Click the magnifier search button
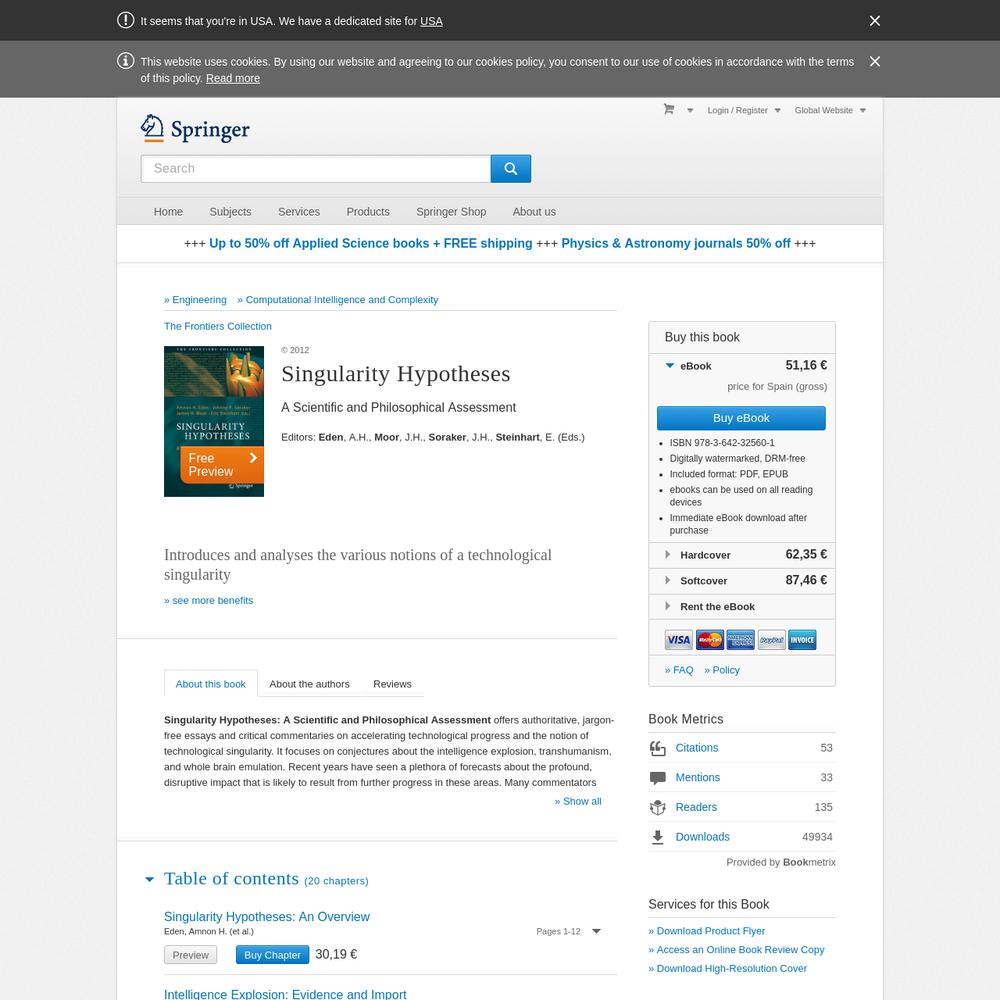This screenshot has width=1000, height=1000. 510,168
